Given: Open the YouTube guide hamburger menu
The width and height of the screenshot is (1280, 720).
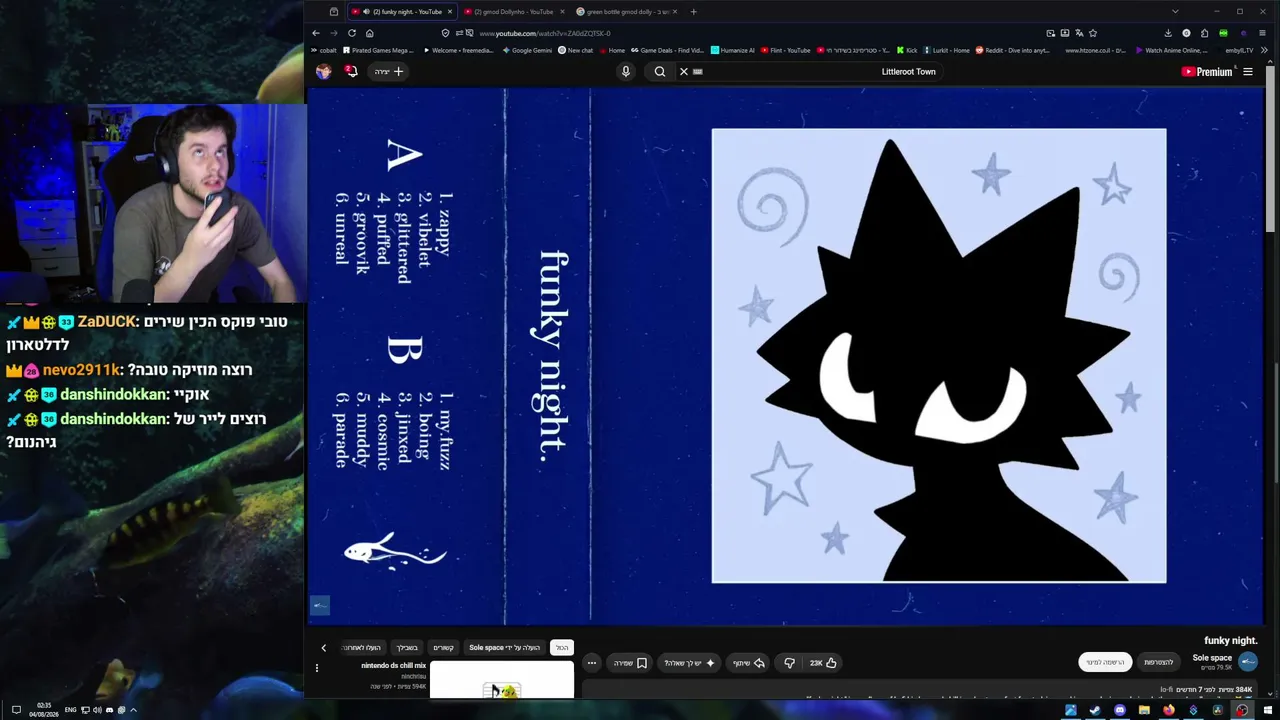Looking at the screenshot, I should (1248, 72).
